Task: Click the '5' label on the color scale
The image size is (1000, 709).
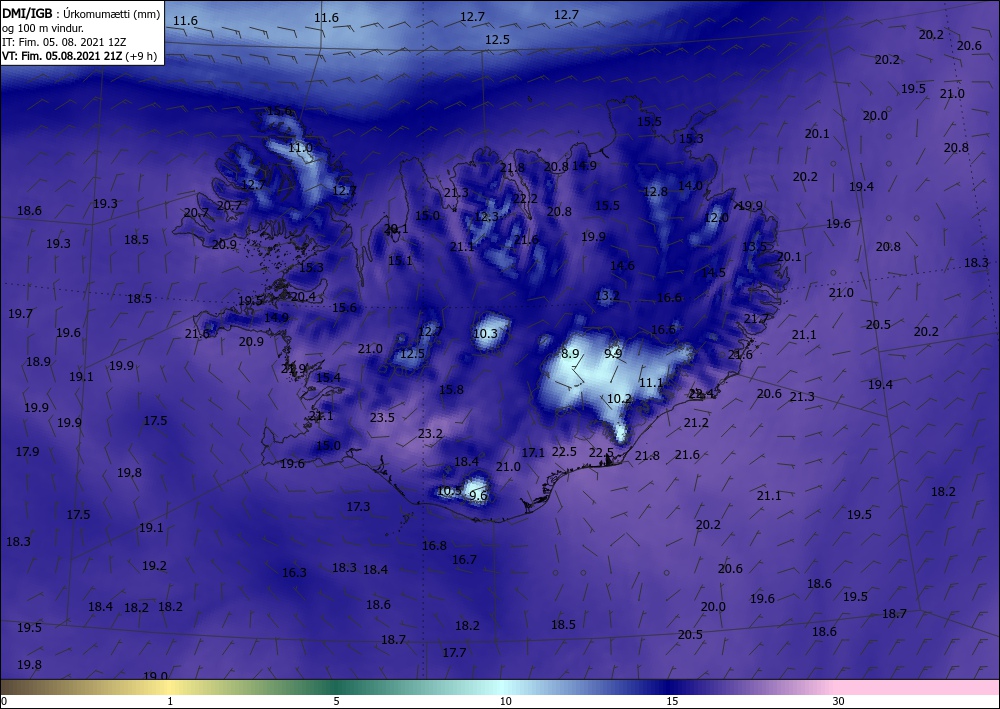Action: click(336, 701)
